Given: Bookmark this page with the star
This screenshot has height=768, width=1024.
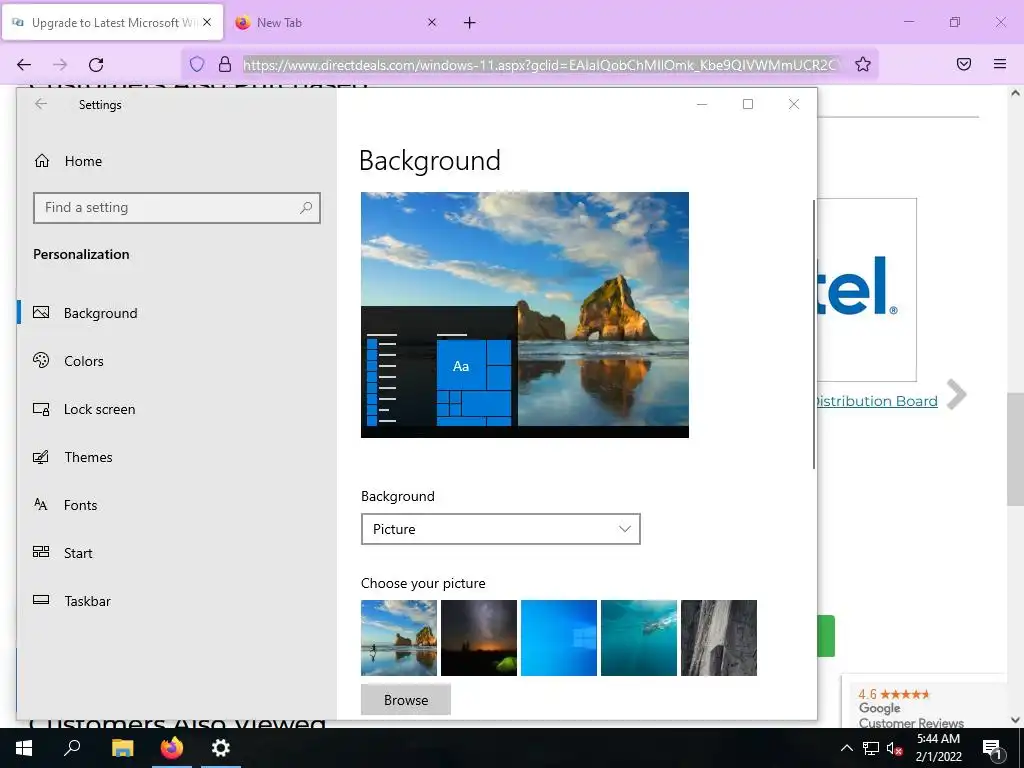Looking at the screenshot, I should pos(863,64).
